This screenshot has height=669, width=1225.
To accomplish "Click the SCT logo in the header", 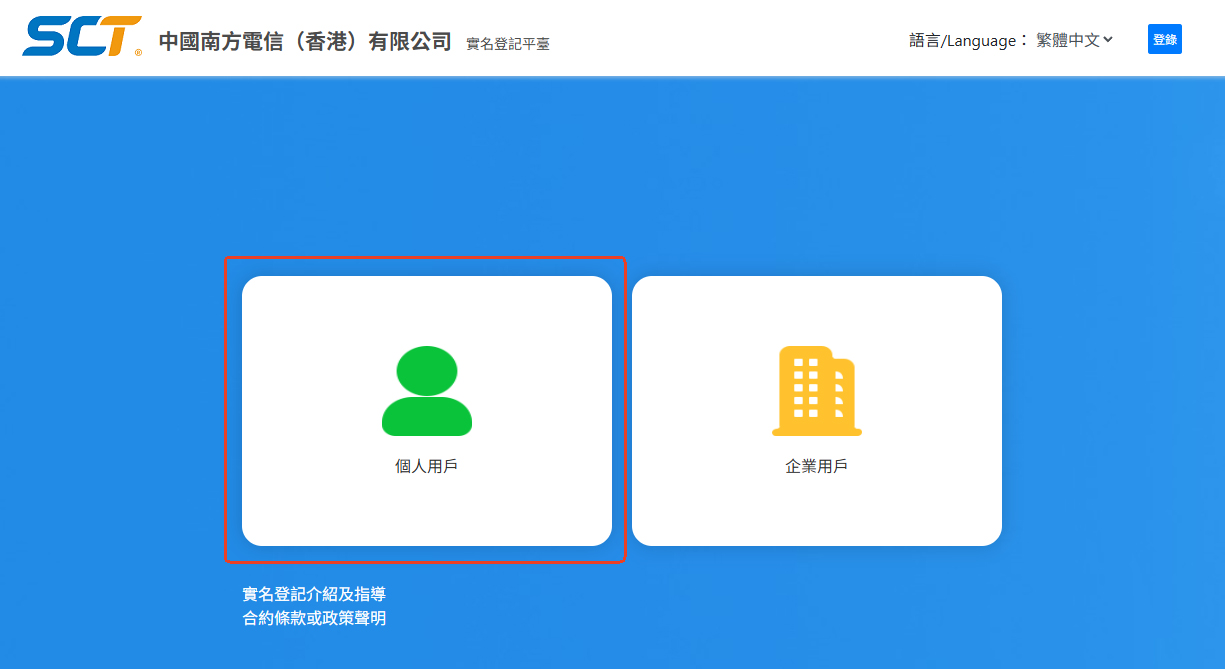I will click(x=79, y=36).
